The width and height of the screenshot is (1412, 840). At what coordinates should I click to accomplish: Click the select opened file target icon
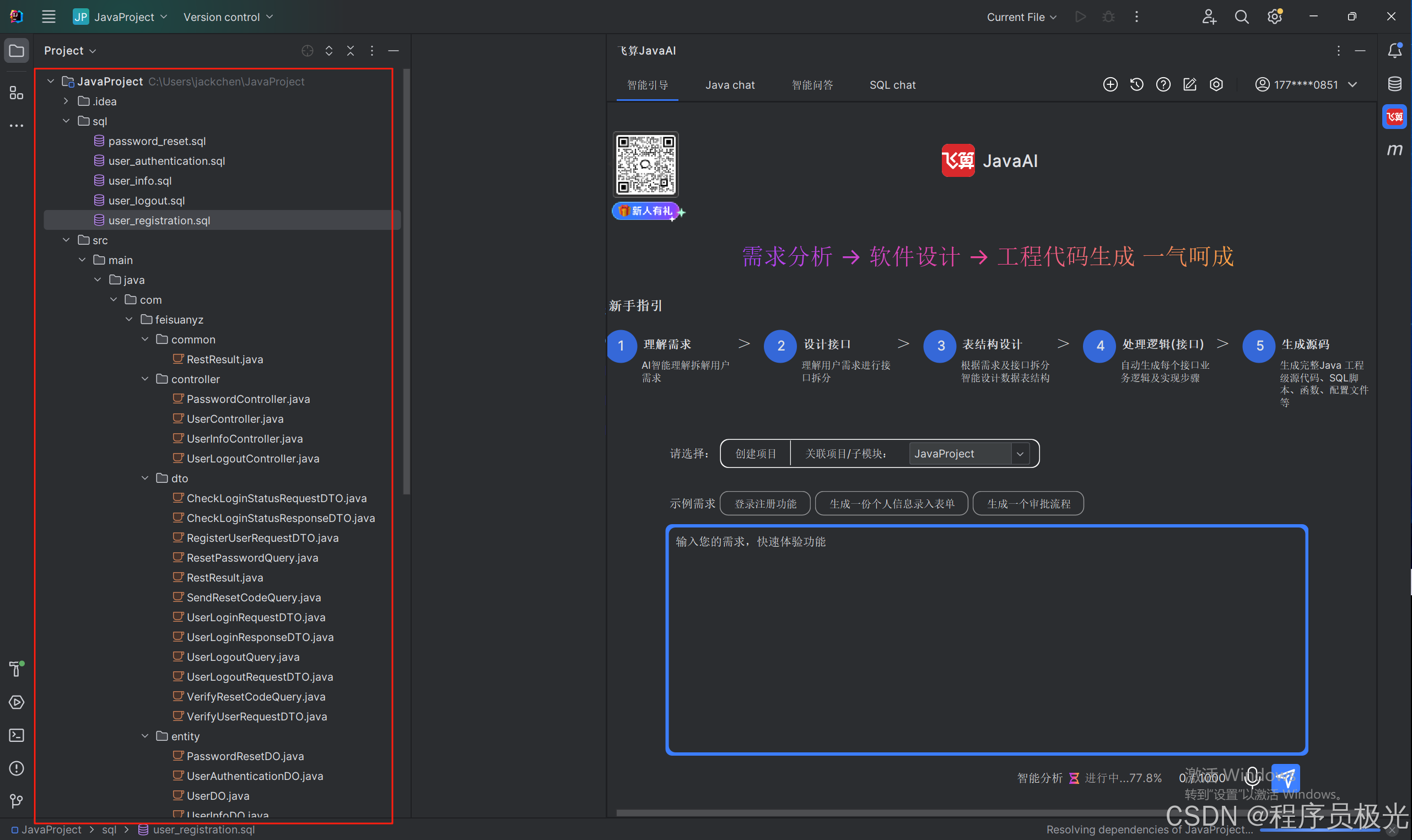[308, 51]
